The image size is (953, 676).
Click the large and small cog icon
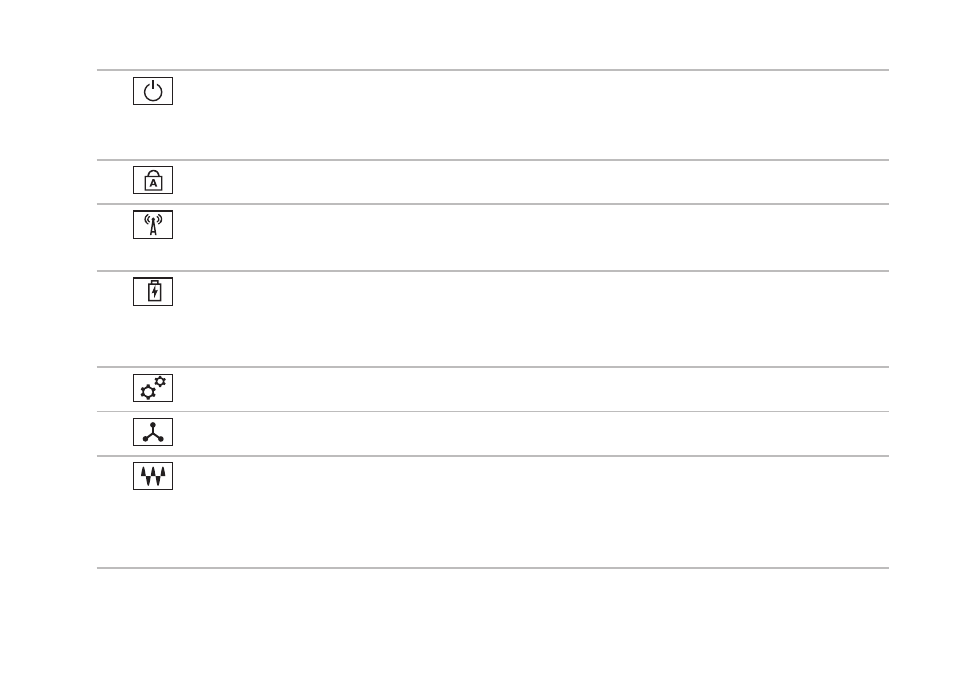click(x=153, y=388)
